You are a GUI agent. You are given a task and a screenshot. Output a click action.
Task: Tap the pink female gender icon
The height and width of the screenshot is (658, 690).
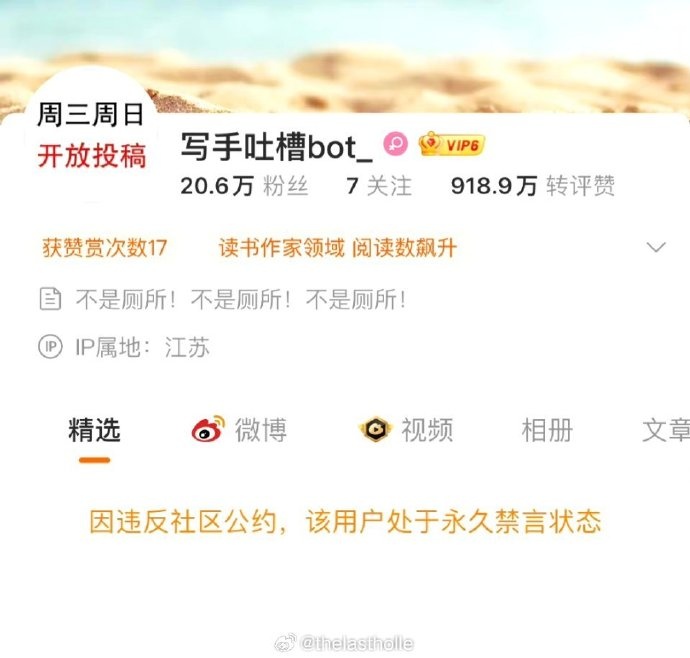click(x=396, y=144)
